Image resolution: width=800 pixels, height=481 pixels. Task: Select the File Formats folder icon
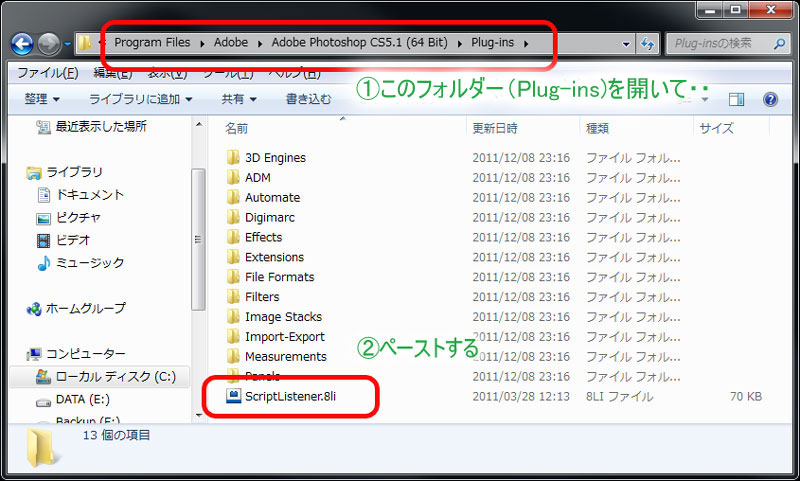click(x=233, y=276)
